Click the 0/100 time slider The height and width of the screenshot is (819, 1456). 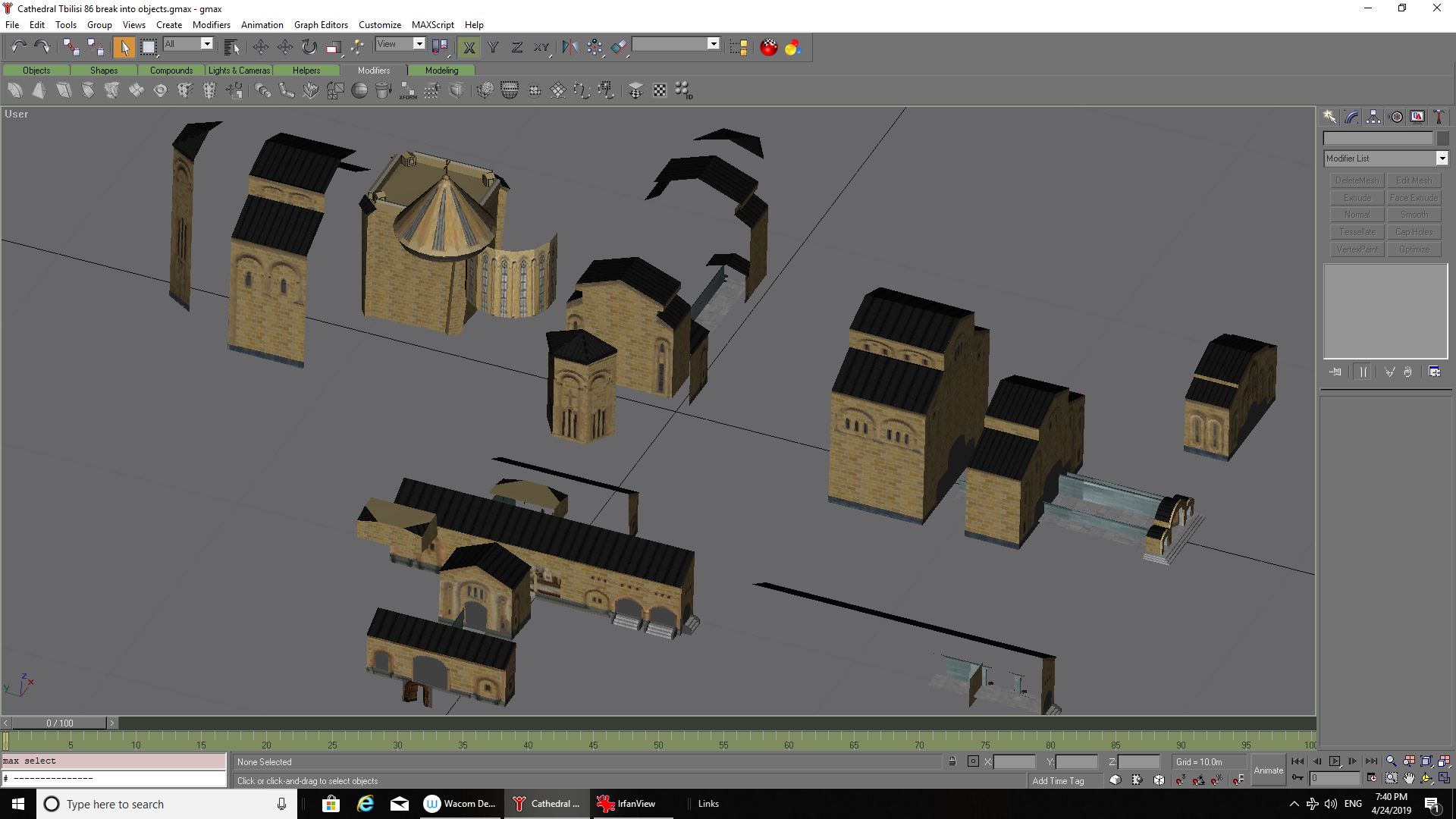pyautogui.click(x=60, y=723)
